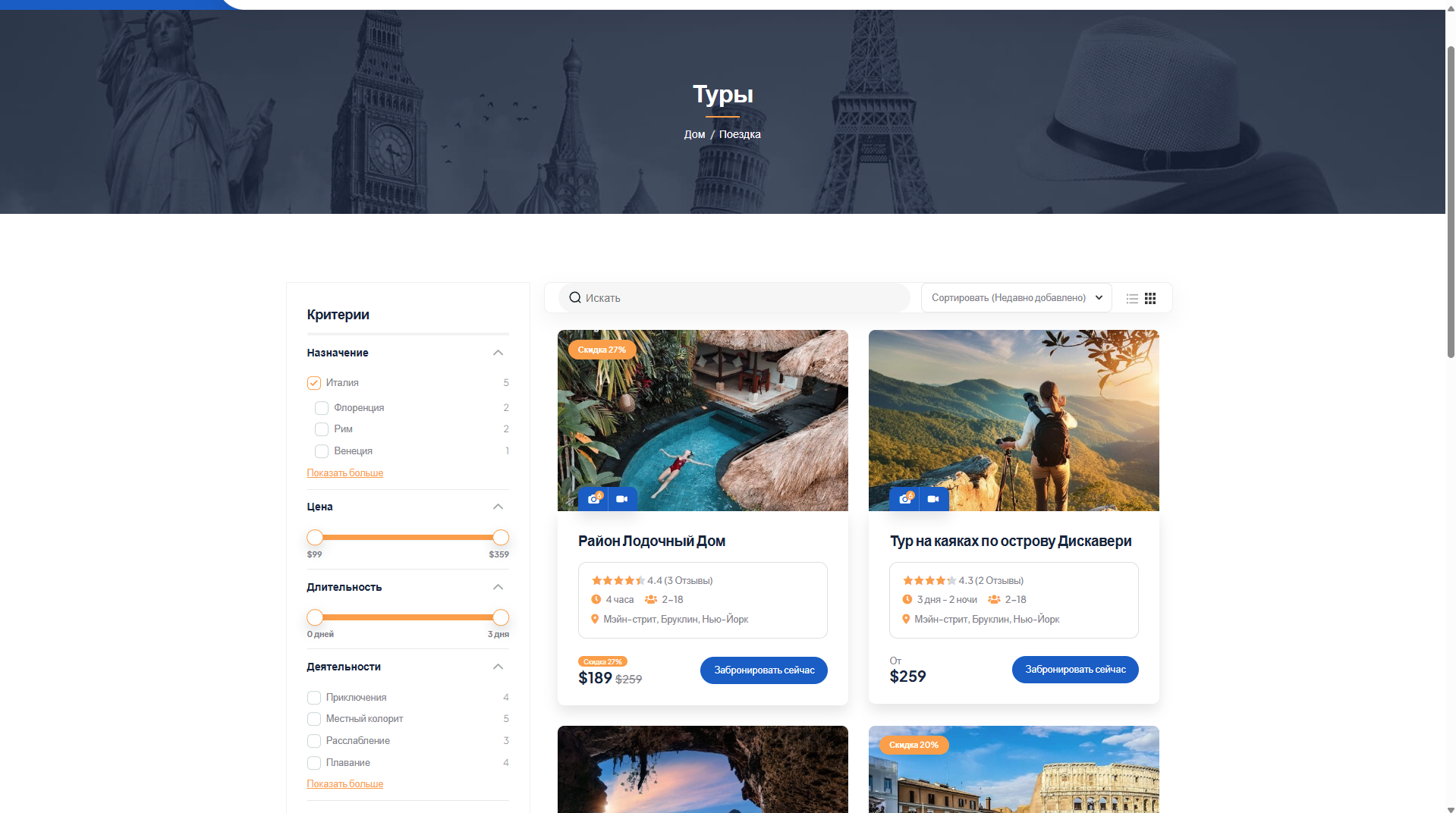Click the search magnifier icon

pyautogui.click(x=575, y=298)
